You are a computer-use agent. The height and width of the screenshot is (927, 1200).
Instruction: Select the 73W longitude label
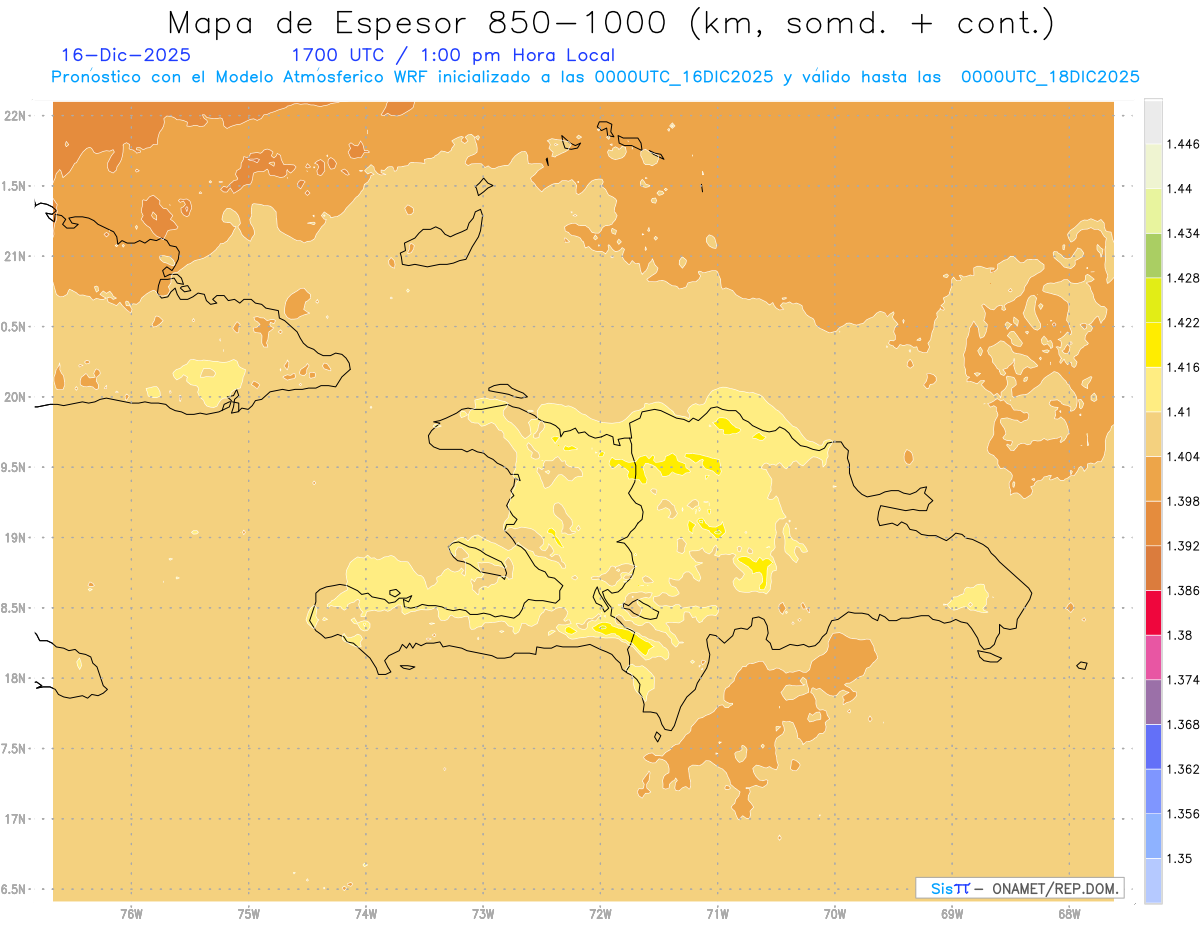pyautogui.click(x=483, y=913)
